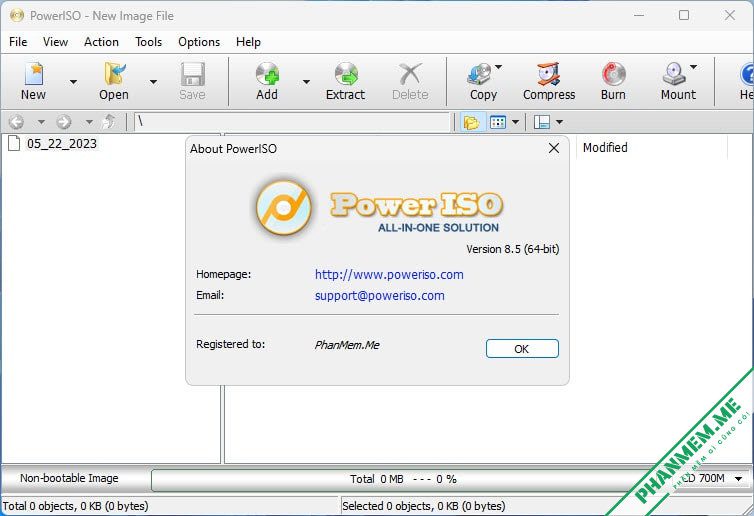Click the layout pane icon
The width and height of the screenshot is (754, 516).
542,122
